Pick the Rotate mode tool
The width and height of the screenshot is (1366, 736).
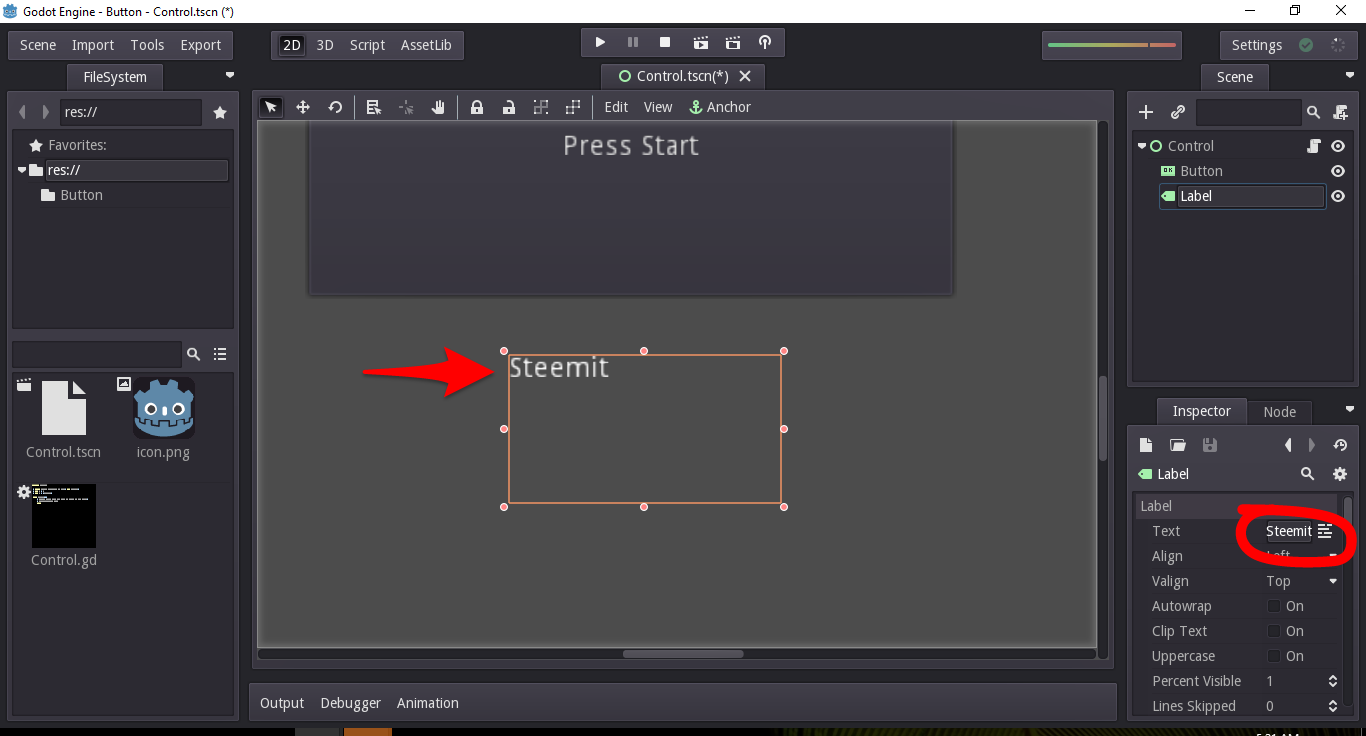[x=335, y=107]
